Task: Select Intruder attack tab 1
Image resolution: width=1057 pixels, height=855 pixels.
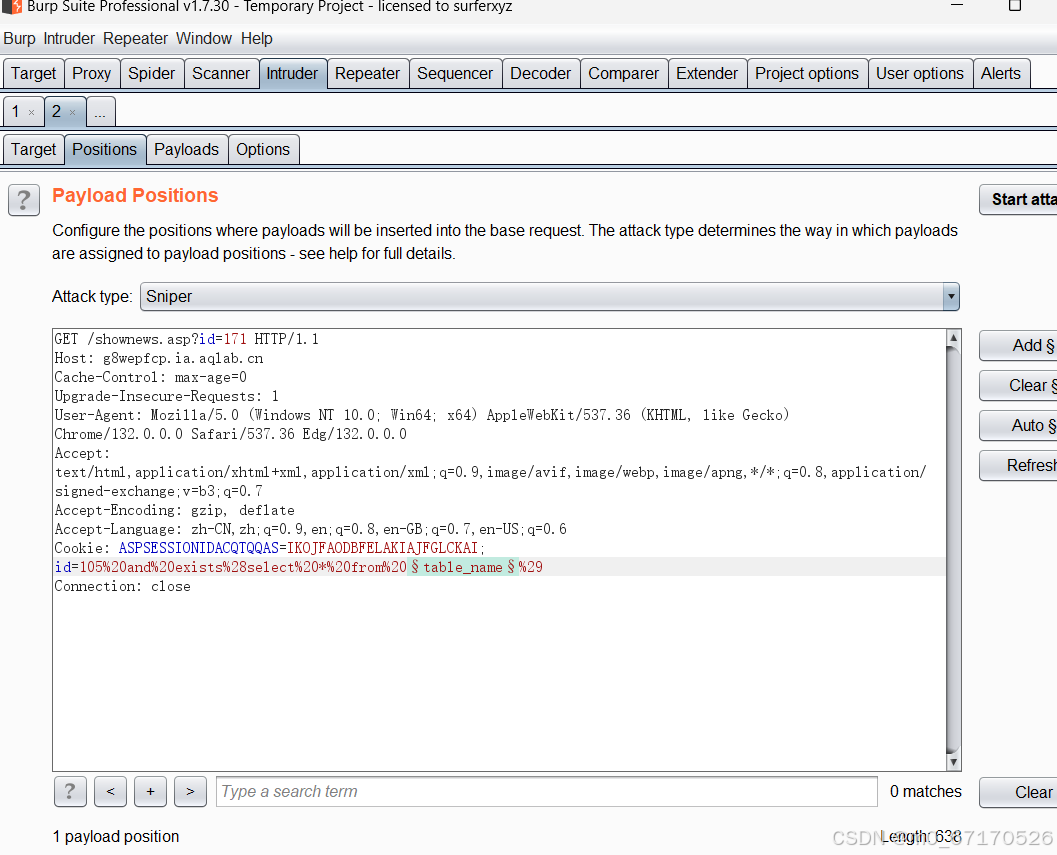Action: 16,111
